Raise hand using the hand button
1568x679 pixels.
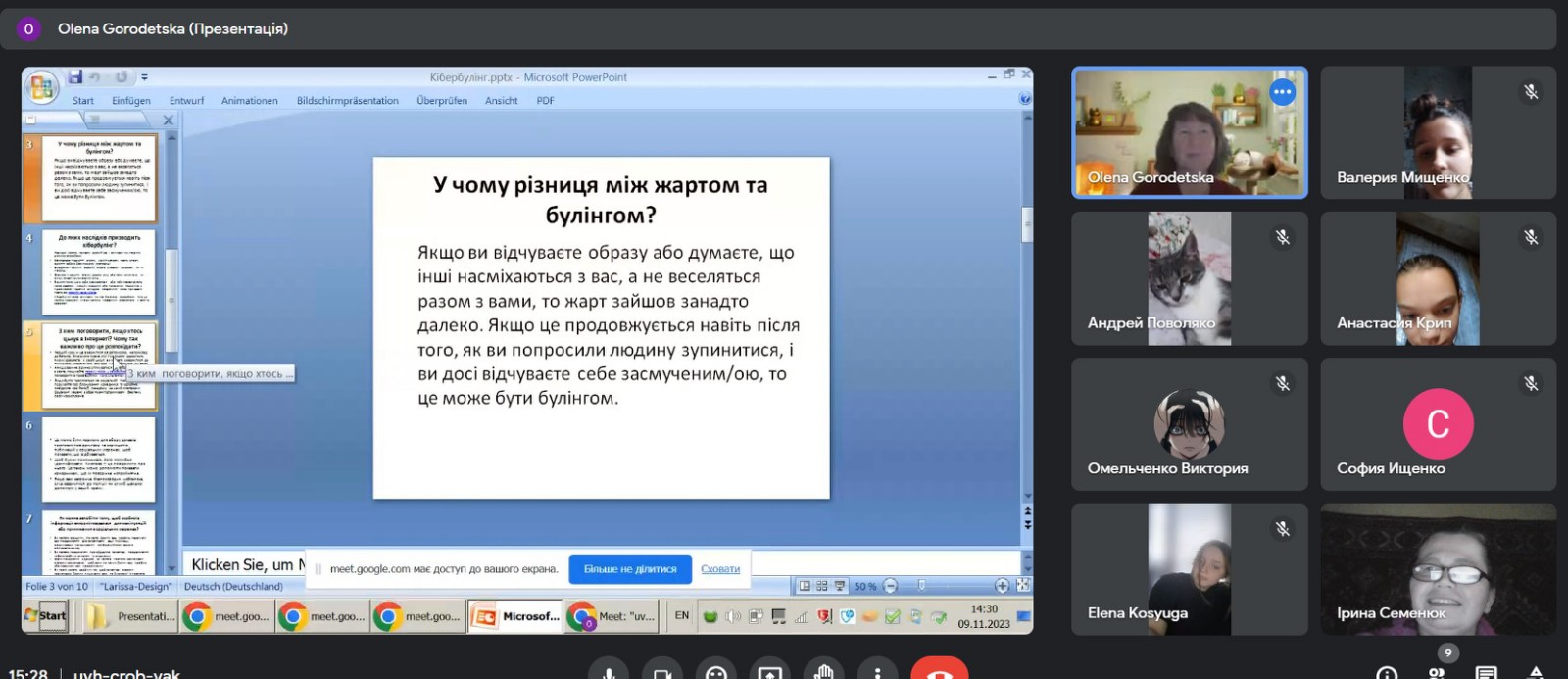click(823, 672)
